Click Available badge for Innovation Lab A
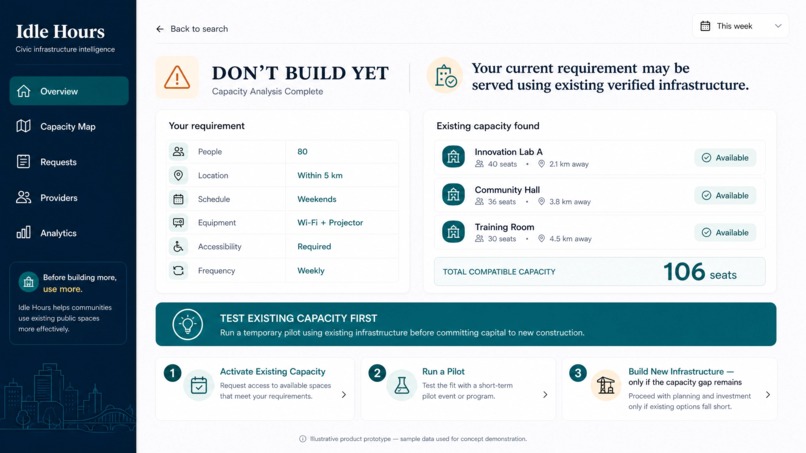806x453 pixels. pos(725,158)
